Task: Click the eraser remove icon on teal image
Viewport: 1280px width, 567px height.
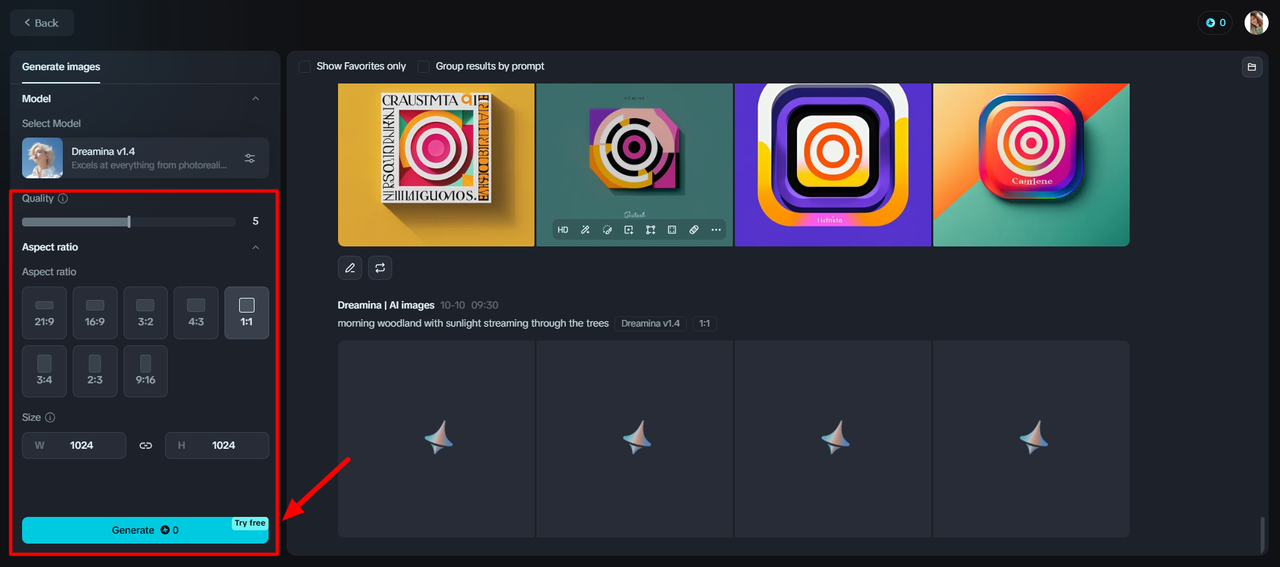Action: pos(694,230)
